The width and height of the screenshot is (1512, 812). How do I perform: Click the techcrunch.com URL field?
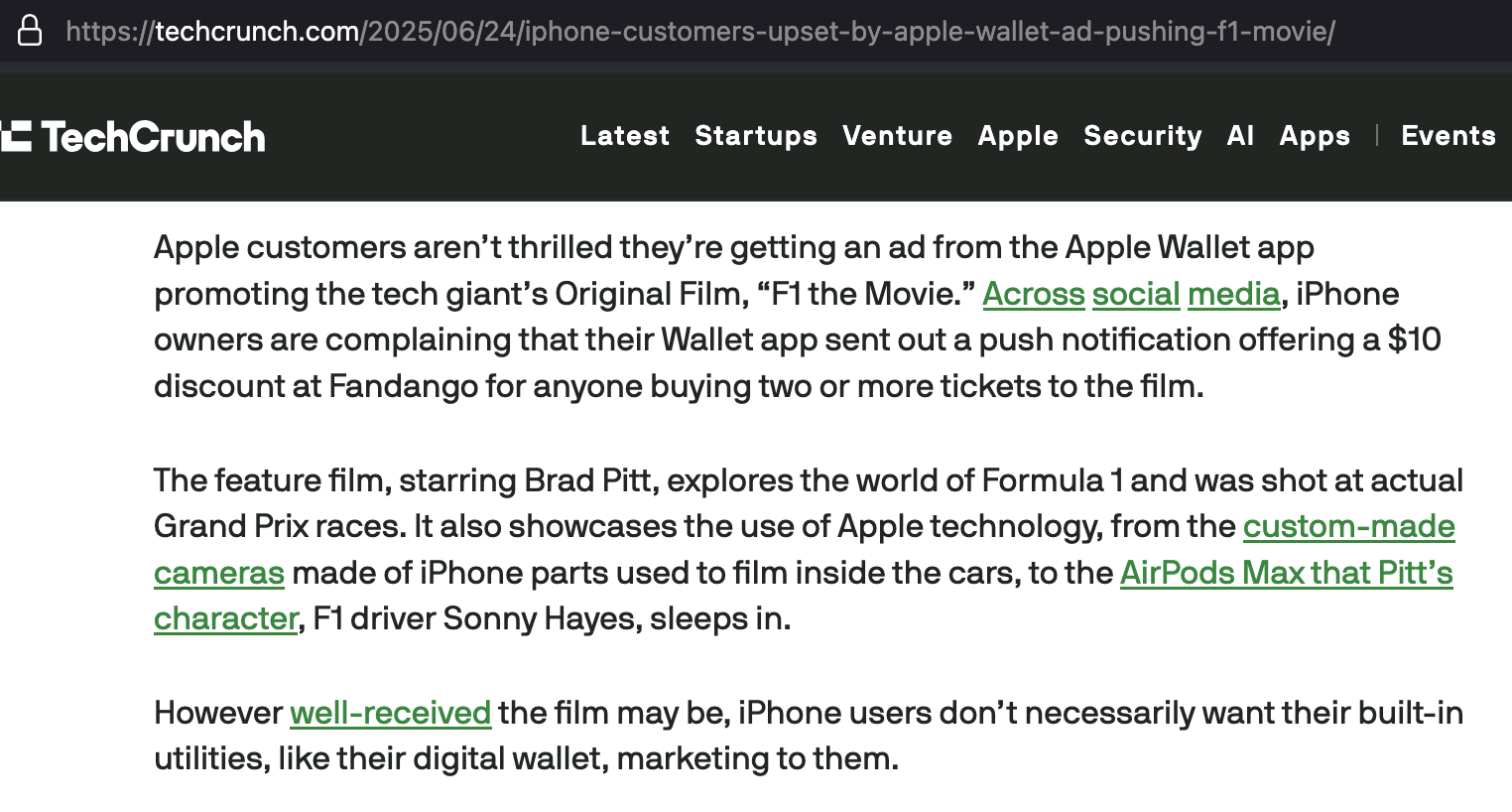(x=699, y=32)
